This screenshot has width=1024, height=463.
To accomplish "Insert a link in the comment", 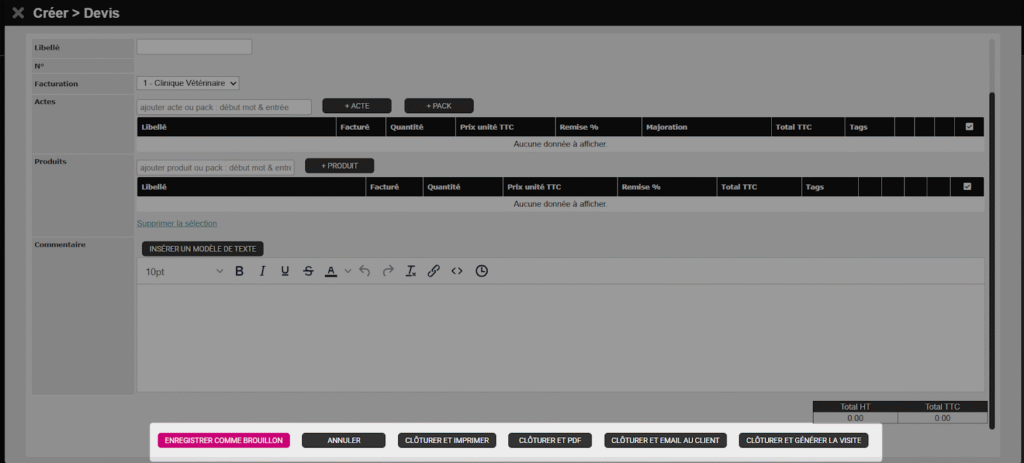I will (x=433, y=271).
